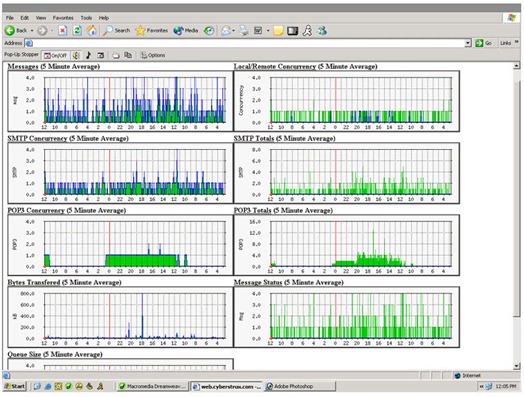Switch to web.cyberstrux.com taskbar button

coord(227,387)
